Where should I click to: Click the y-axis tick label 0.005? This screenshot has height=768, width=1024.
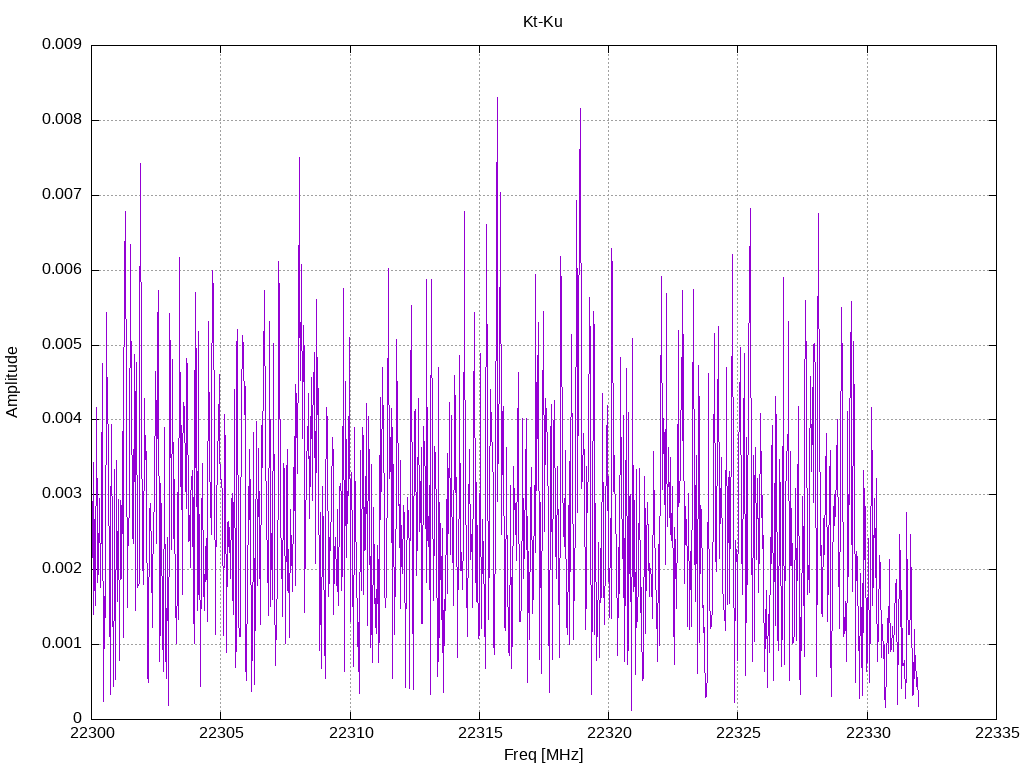(62, 344)
